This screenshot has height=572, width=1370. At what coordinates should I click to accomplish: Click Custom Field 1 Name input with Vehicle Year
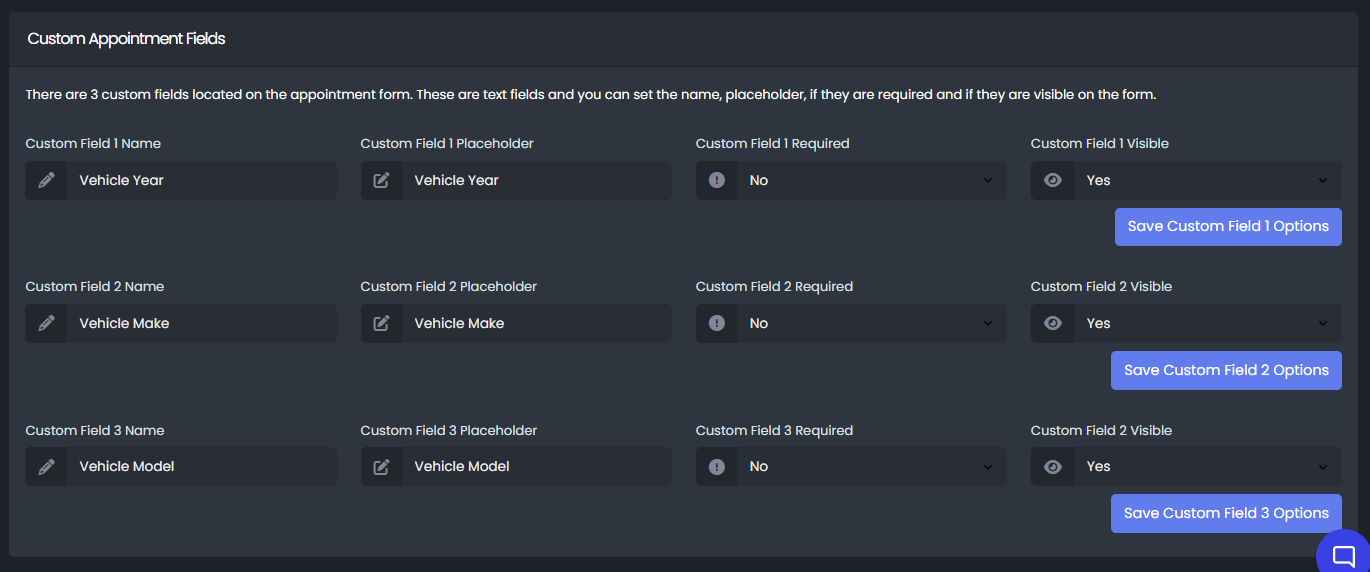click(x=200, y=180)
